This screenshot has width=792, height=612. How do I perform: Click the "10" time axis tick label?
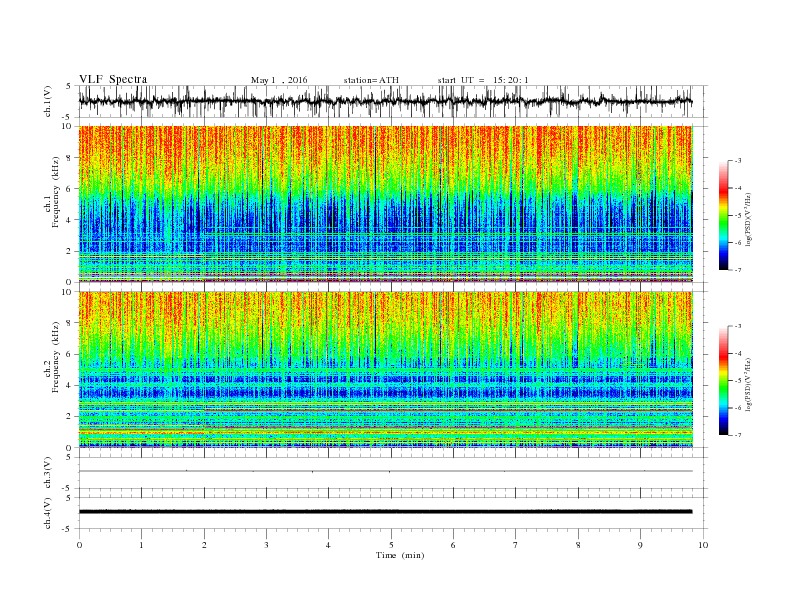(703, 545)
